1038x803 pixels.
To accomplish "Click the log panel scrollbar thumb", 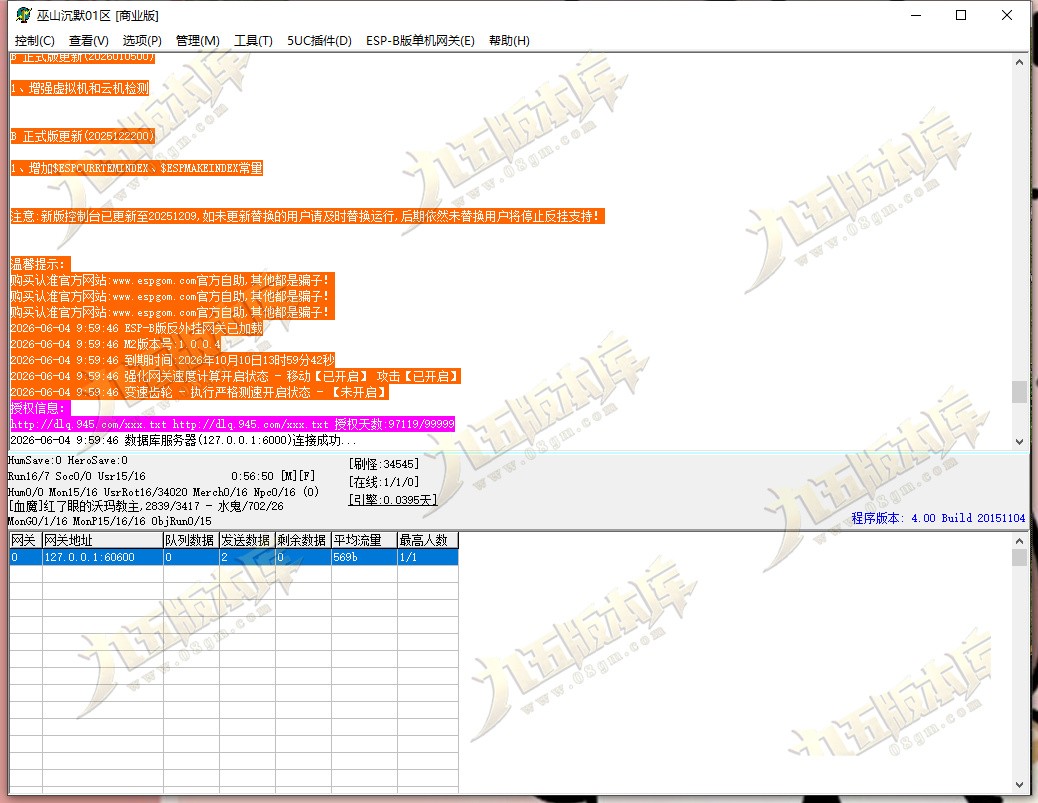I will 1019,391.
